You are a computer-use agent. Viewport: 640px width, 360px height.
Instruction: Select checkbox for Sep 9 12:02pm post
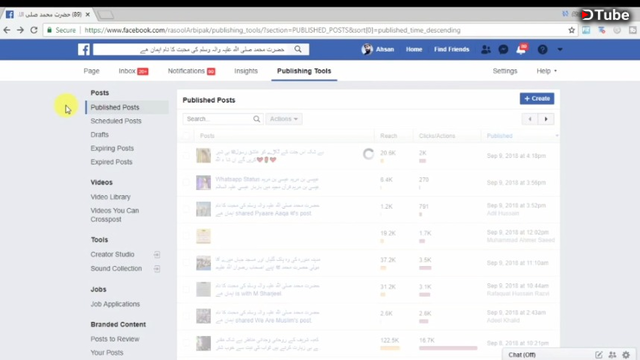coord(186,236)
